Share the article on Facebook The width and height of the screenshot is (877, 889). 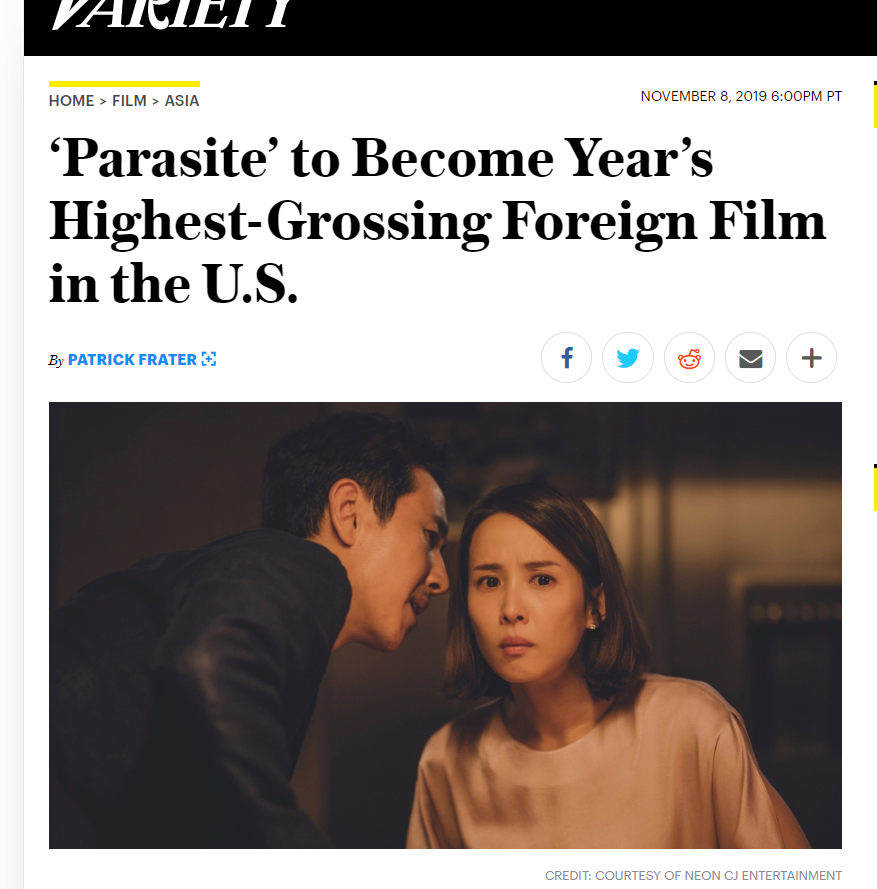[566, 358]
